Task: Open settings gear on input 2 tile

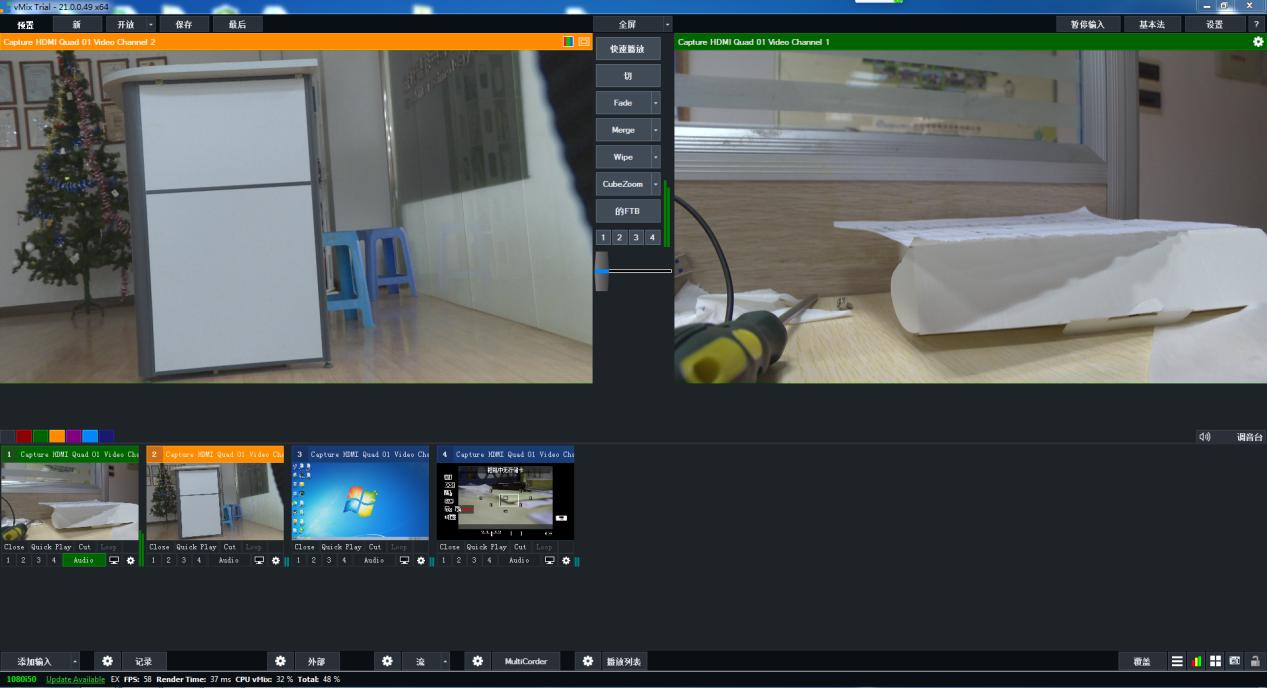Action: (x=276, y=561)
